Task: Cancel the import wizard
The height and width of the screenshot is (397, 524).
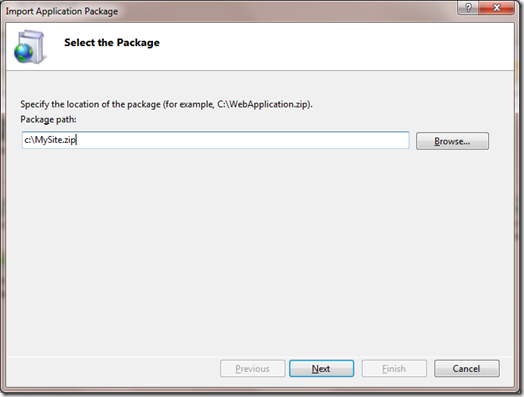Action: click(x=467, y=369)
